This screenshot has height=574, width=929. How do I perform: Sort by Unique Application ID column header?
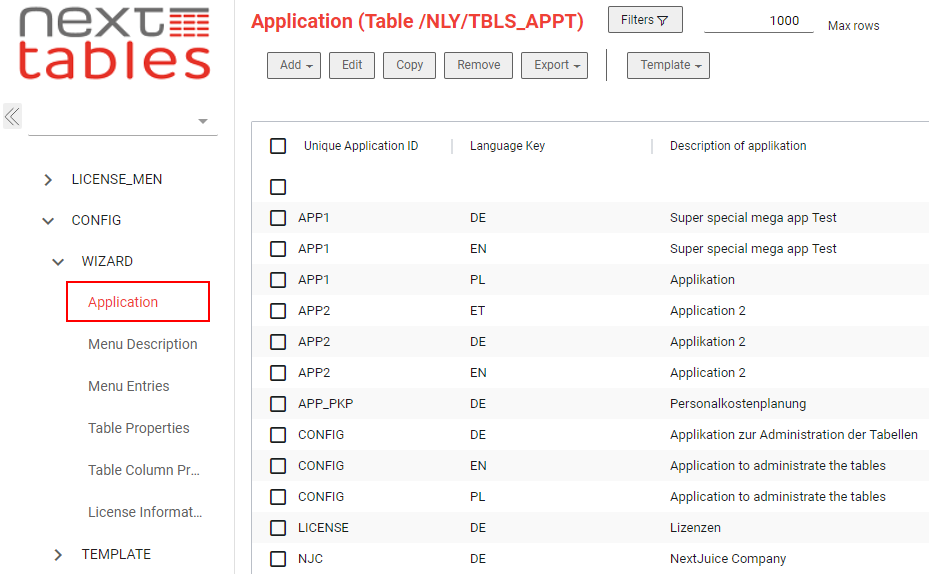[x=361, y=146]
